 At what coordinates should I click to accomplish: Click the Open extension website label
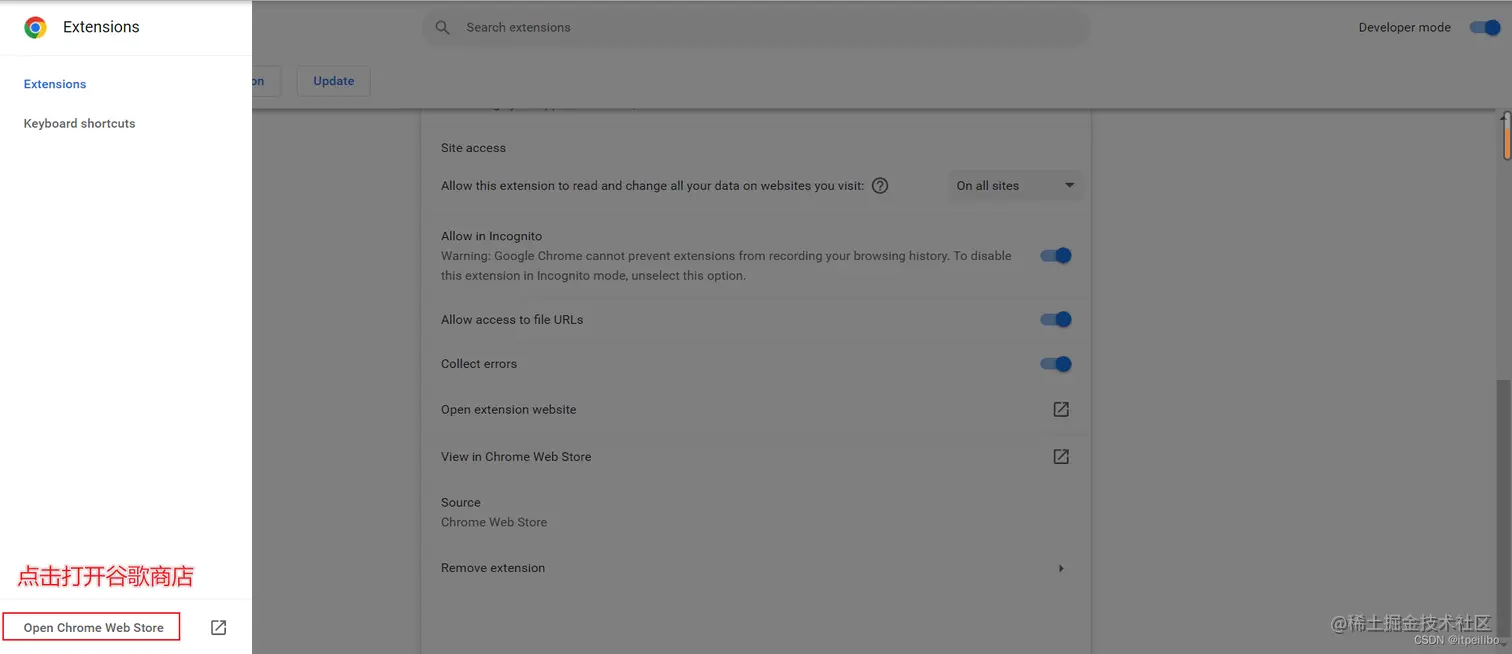508,409
